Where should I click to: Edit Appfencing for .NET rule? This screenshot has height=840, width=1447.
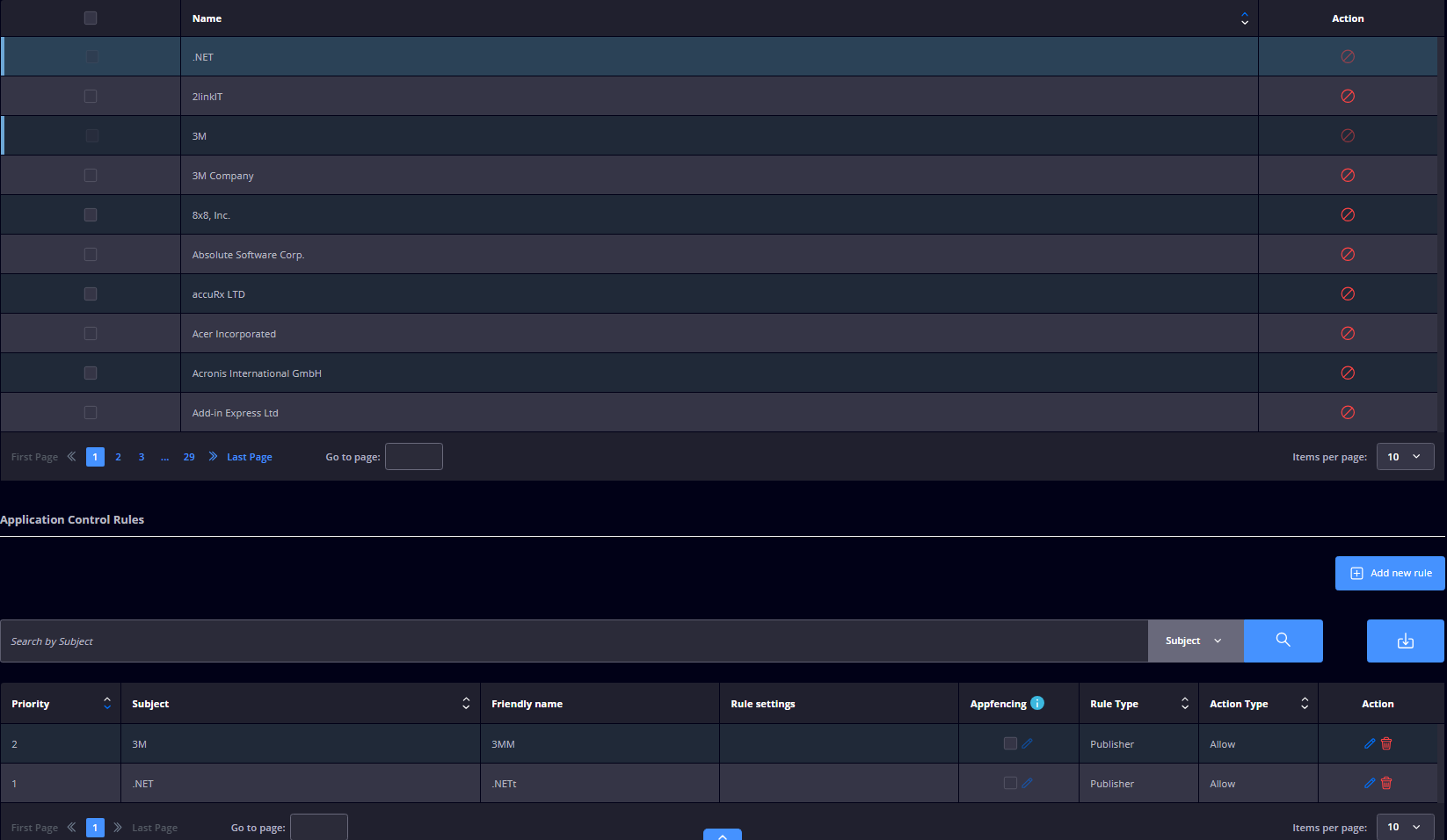click(1027, 783)
